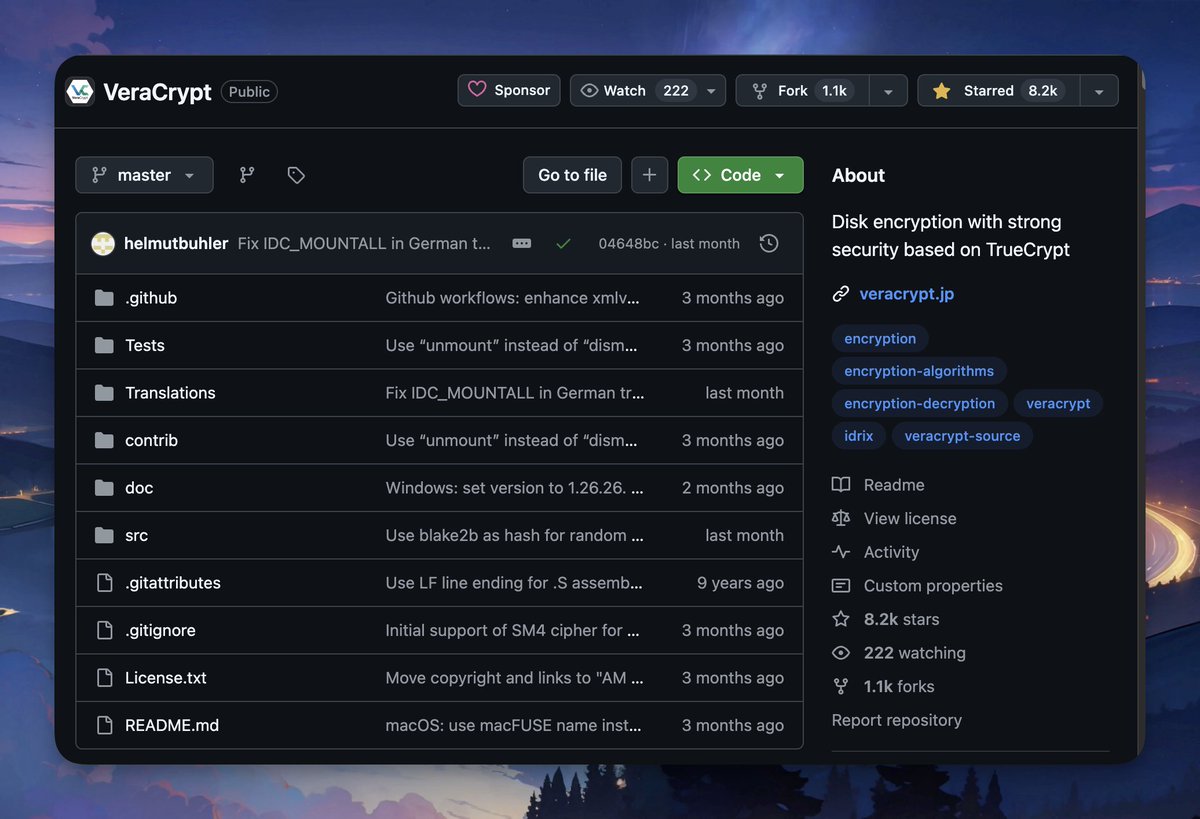This screenshot has height=819, width=1200.
Task: Click the fork icon beside 1.1k forks
Action: [841, 686]
